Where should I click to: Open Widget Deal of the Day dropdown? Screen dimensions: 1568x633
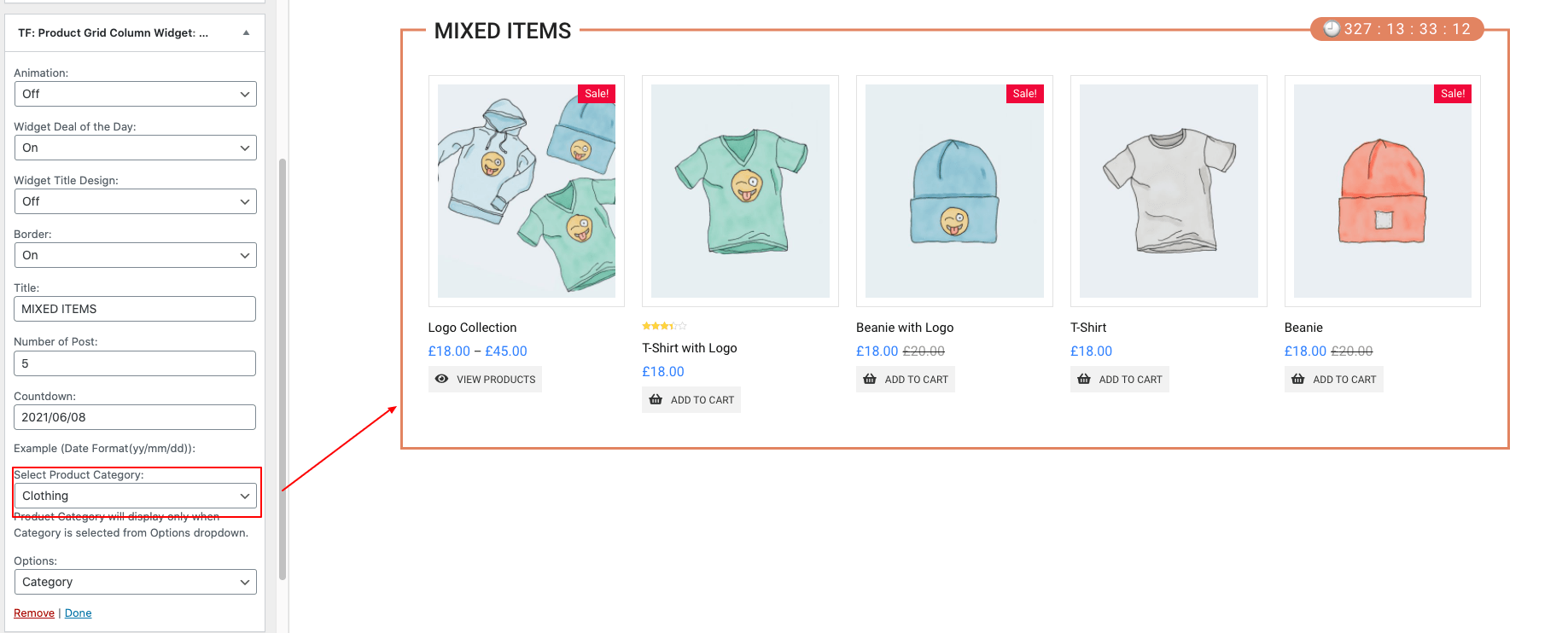coord(135,148)
